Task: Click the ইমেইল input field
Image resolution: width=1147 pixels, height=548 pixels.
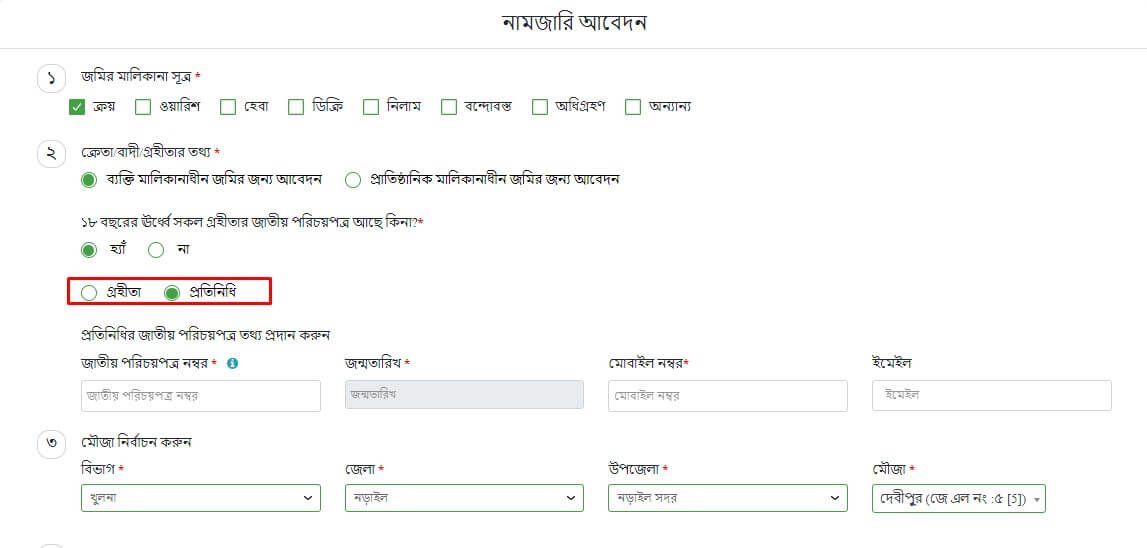Action: [991, 396]
